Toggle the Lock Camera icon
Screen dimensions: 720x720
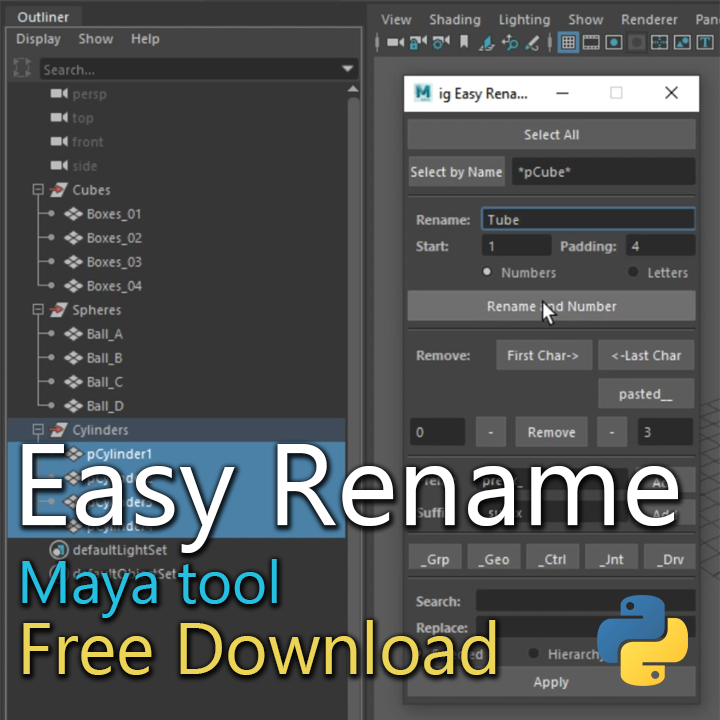pos(418,43)
